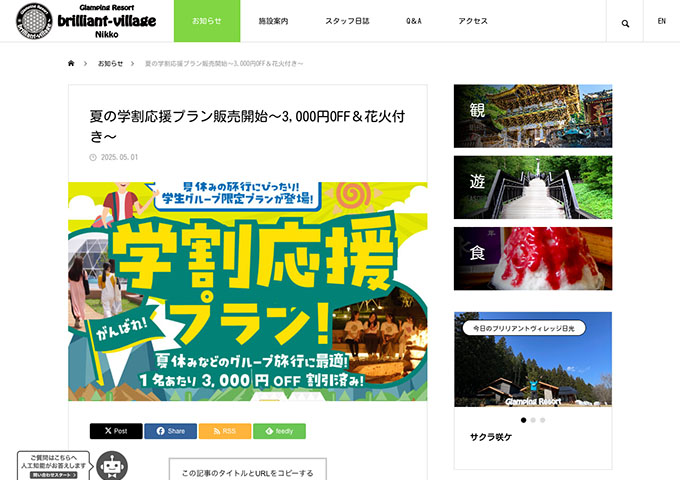Viewport: 680px width, 480px height.
Task: Go to Q&A page
Action: tap(414, 21)
